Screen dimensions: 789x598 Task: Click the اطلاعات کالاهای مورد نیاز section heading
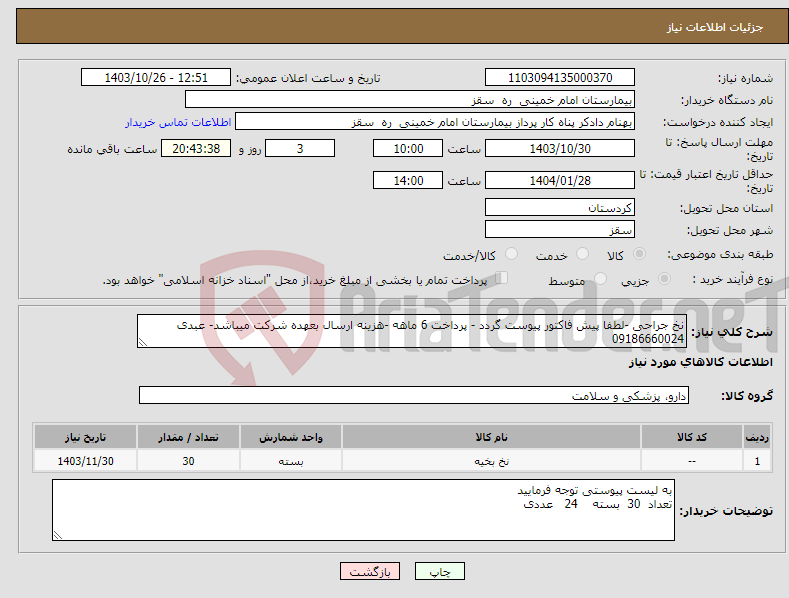coord(700,362)
